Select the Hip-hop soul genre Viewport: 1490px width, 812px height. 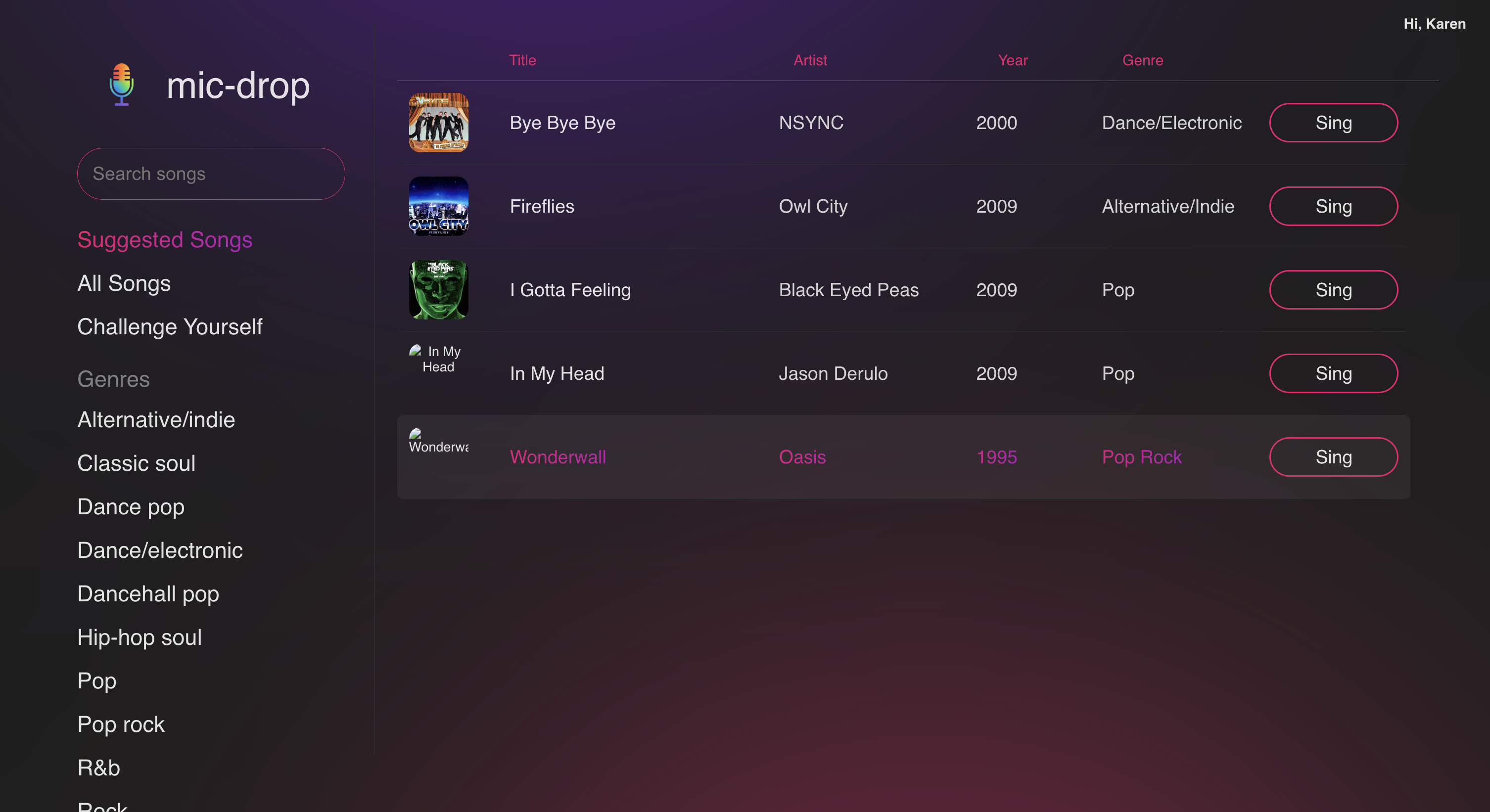tap(140, 637)
